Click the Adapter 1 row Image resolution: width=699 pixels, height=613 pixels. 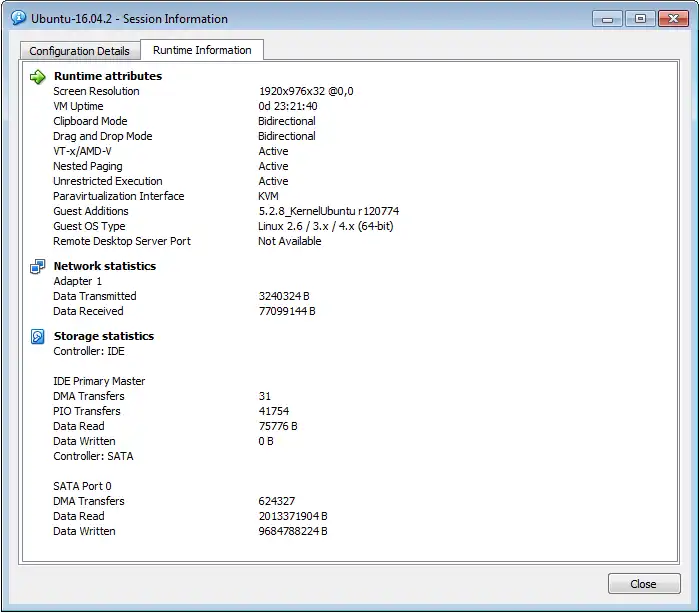[x=78, y=281]
